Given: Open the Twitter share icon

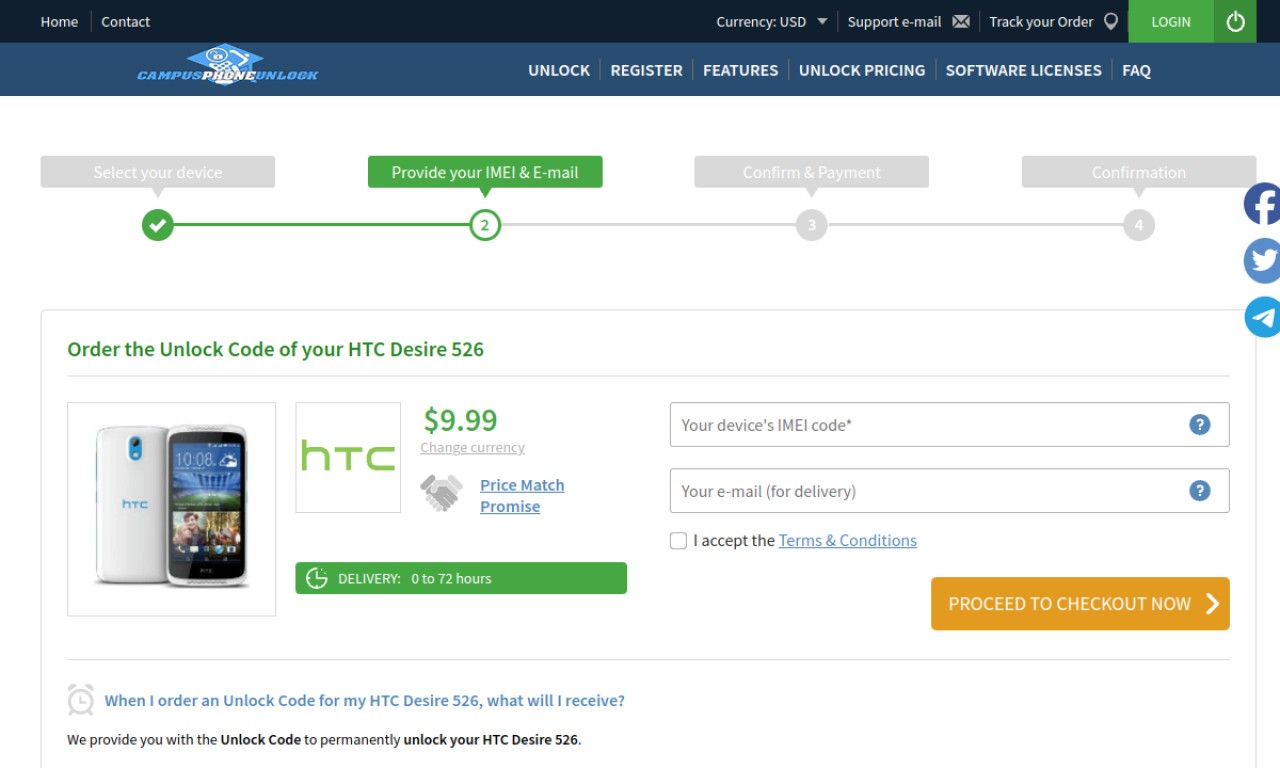Looking at the screenshot, I should click(1262, 261).
